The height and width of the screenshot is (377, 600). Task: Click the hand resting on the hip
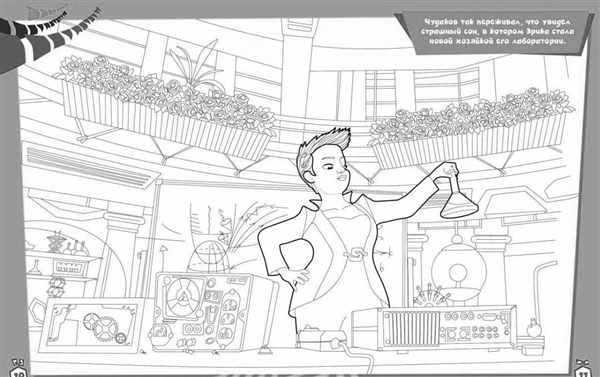296,276
